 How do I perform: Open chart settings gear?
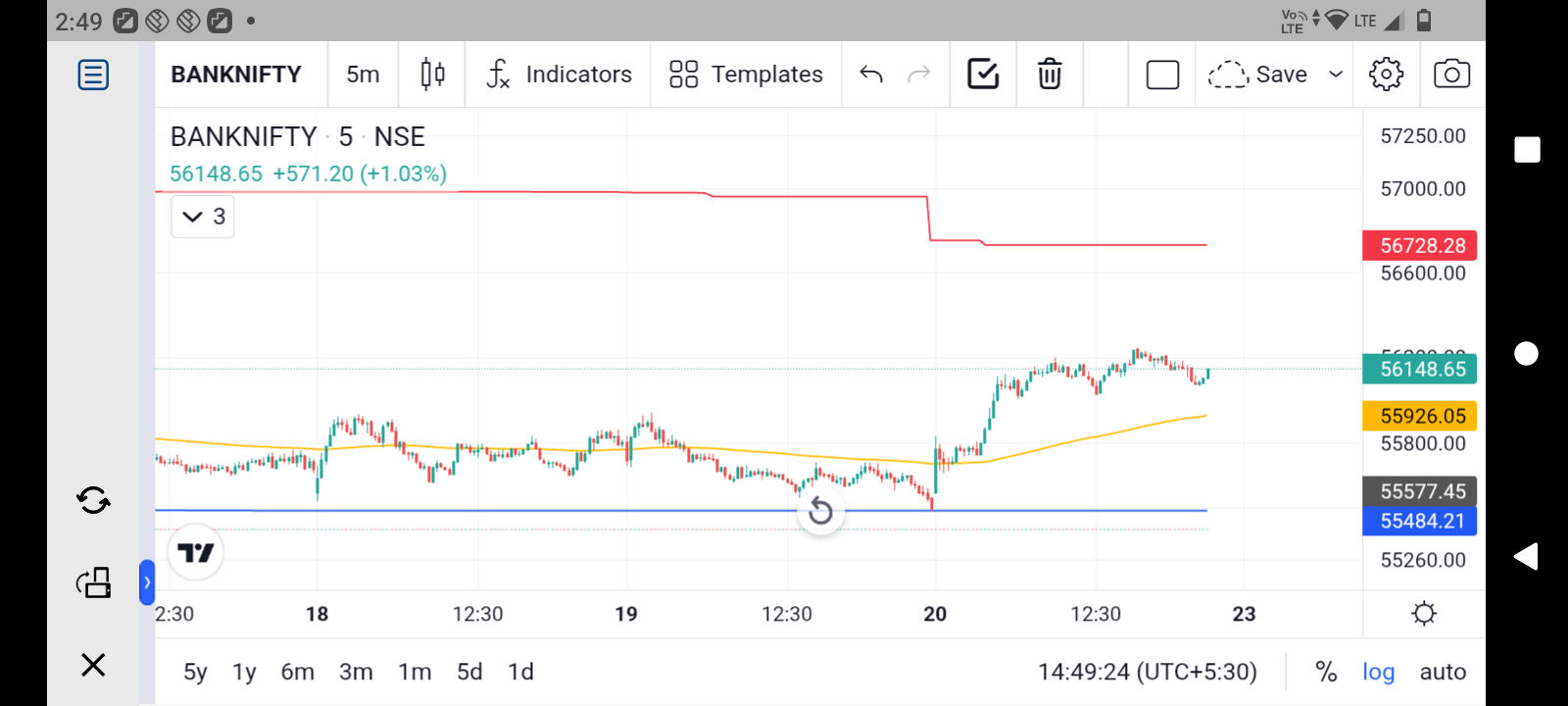tap(1386, 75)
